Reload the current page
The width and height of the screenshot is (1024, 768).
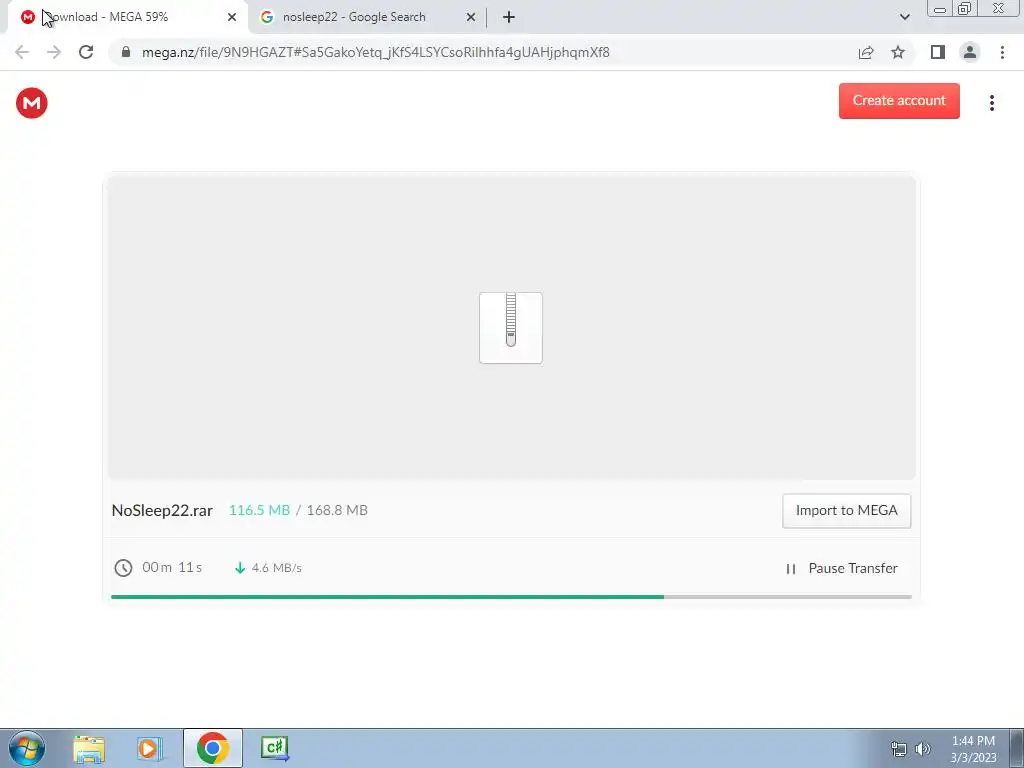pos(86,52)
